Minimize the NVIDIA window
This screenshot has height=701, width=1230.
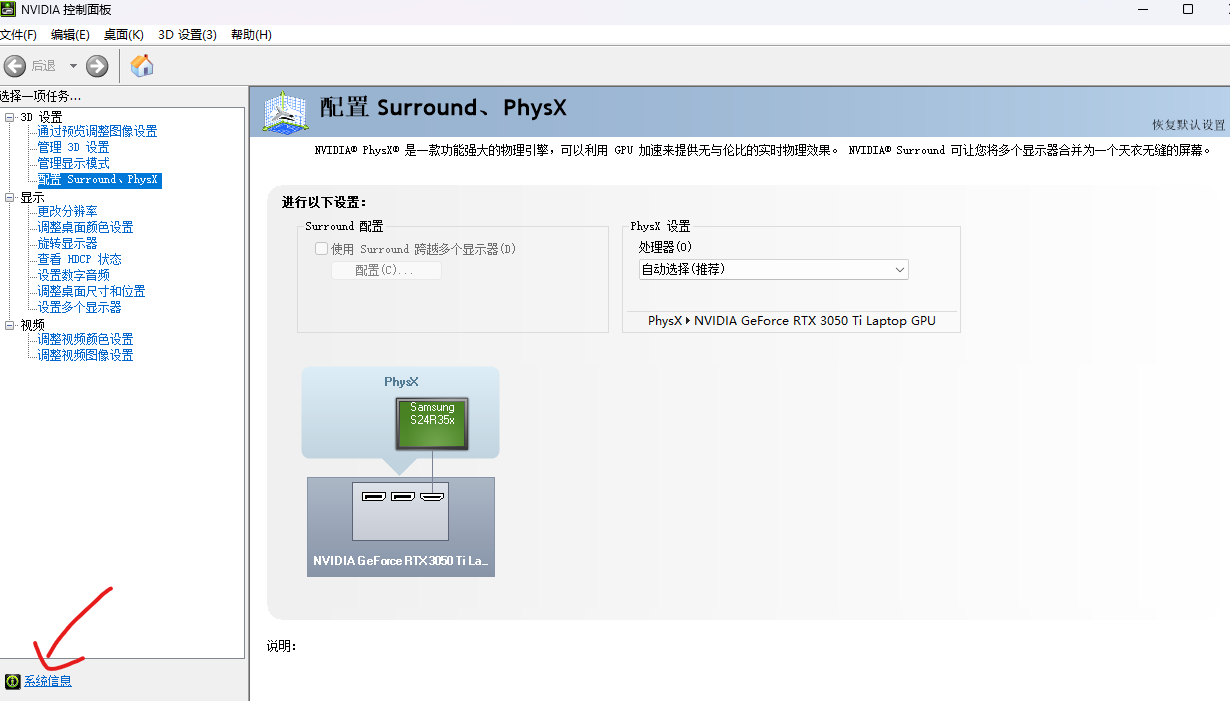coord(1142,9)
